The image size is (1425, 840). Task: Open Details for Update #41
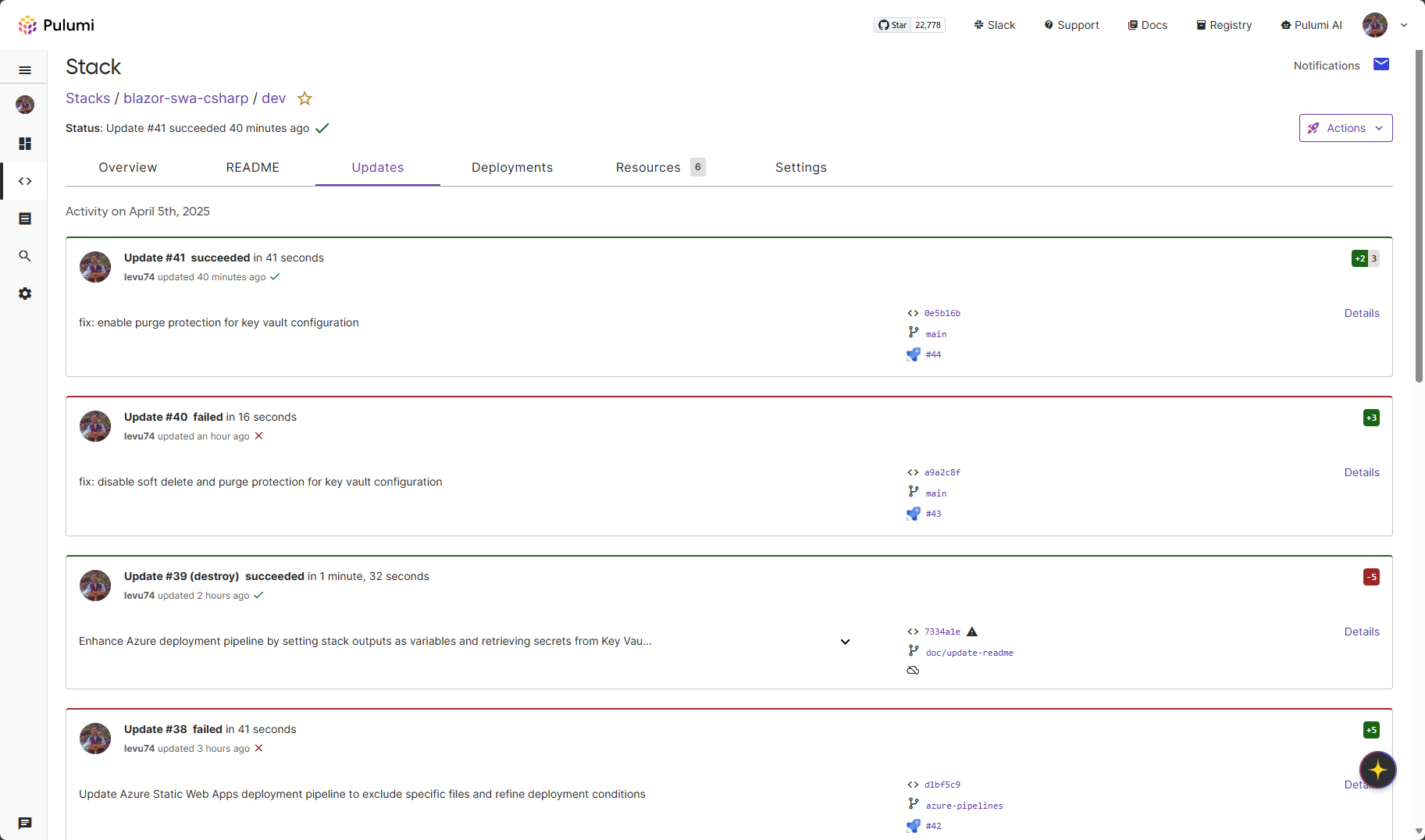(1362, 313)
